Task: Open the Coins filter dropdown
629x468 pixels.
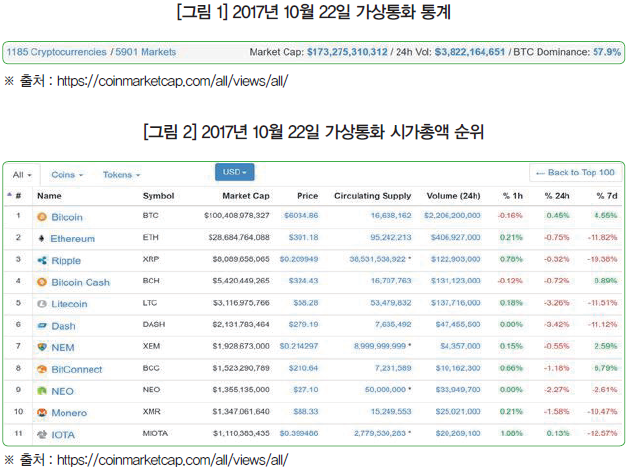Action: 67,175
